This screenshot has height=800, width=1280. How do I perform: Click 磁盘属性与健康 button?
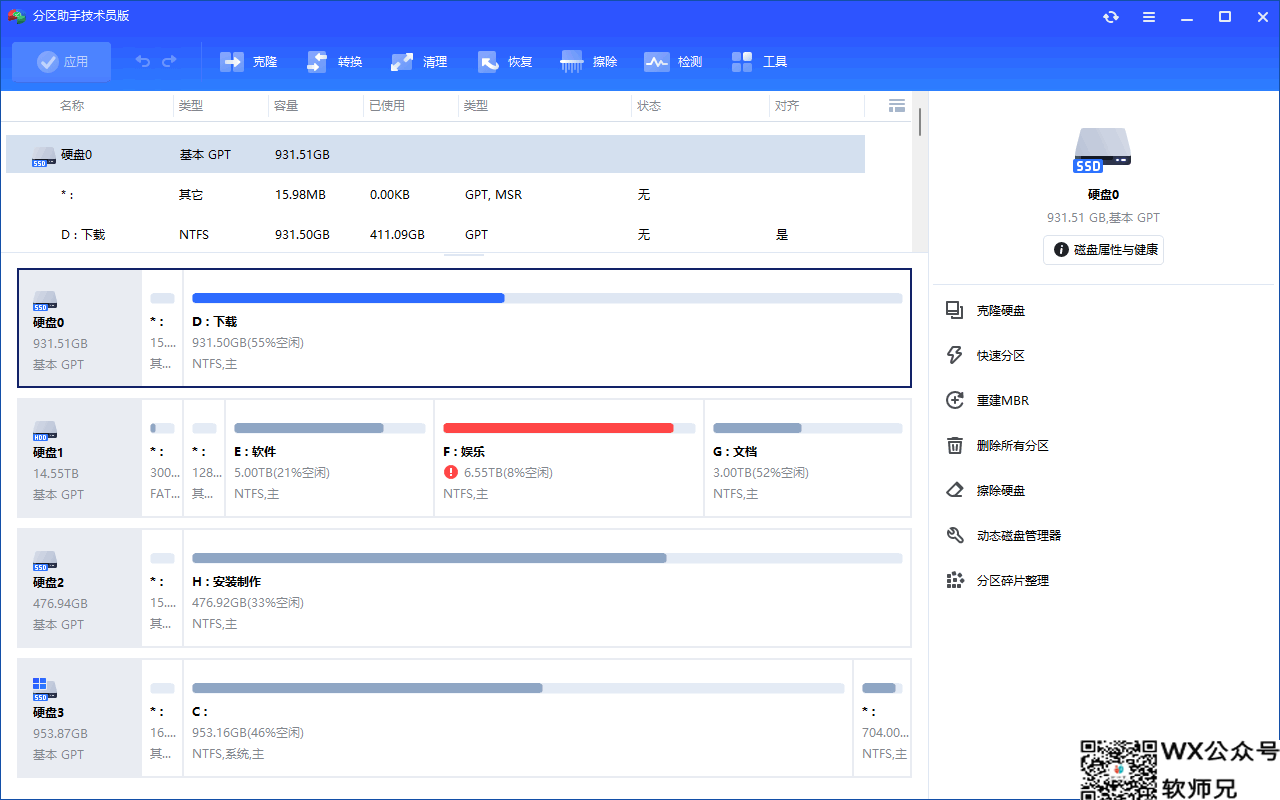point(1103,250)
